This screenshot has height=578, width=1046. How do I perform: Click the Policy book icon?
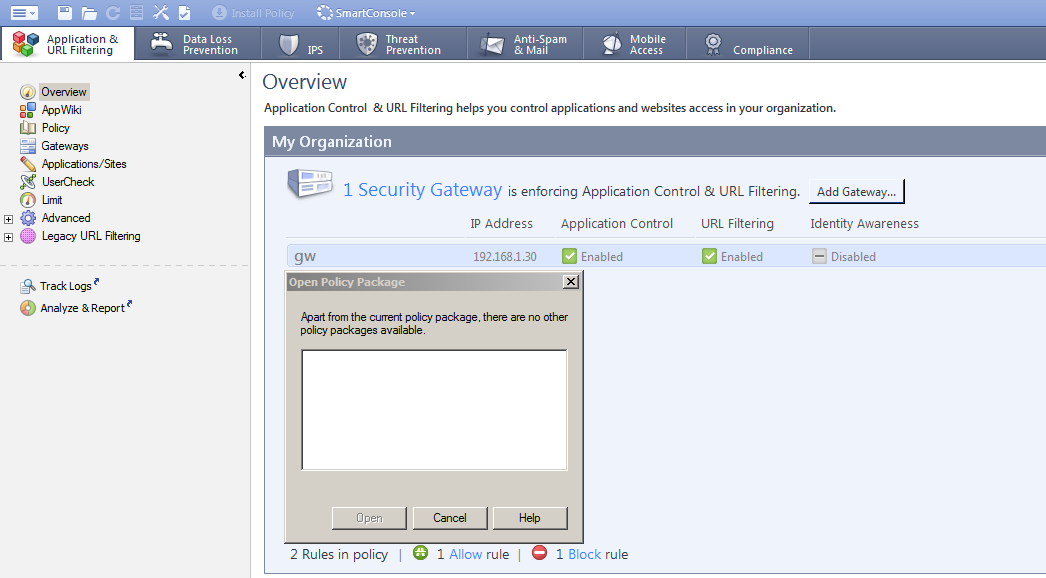27,128
